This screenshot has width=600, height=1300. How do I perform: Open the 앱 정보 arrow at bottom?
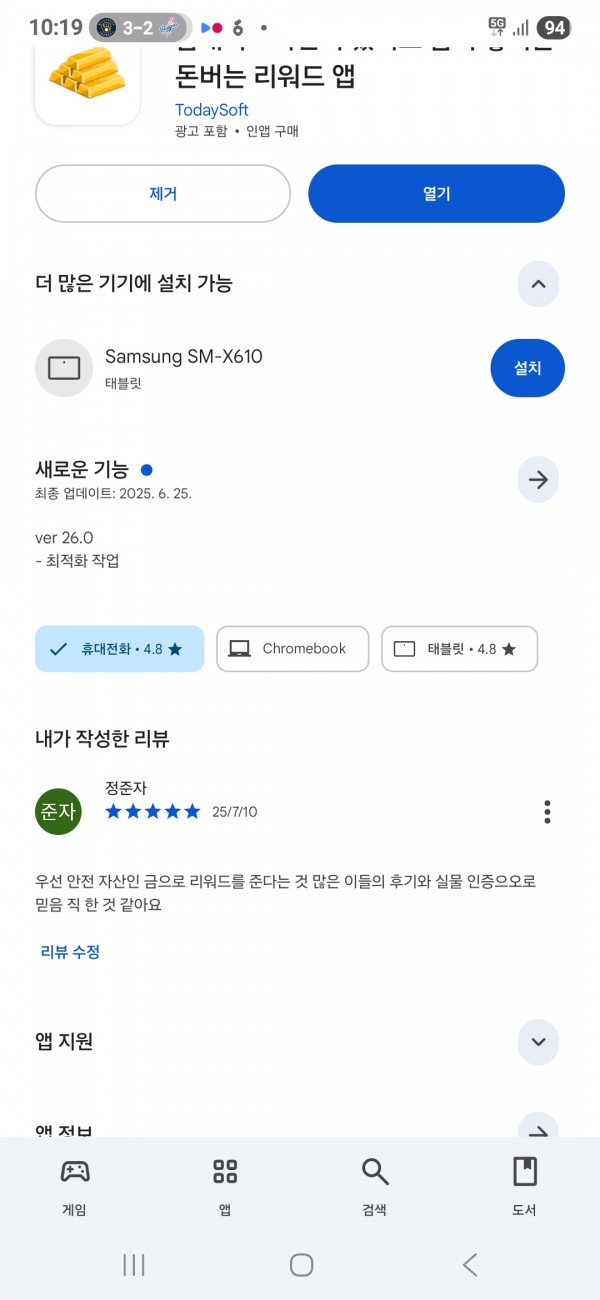pos(538,1129)
